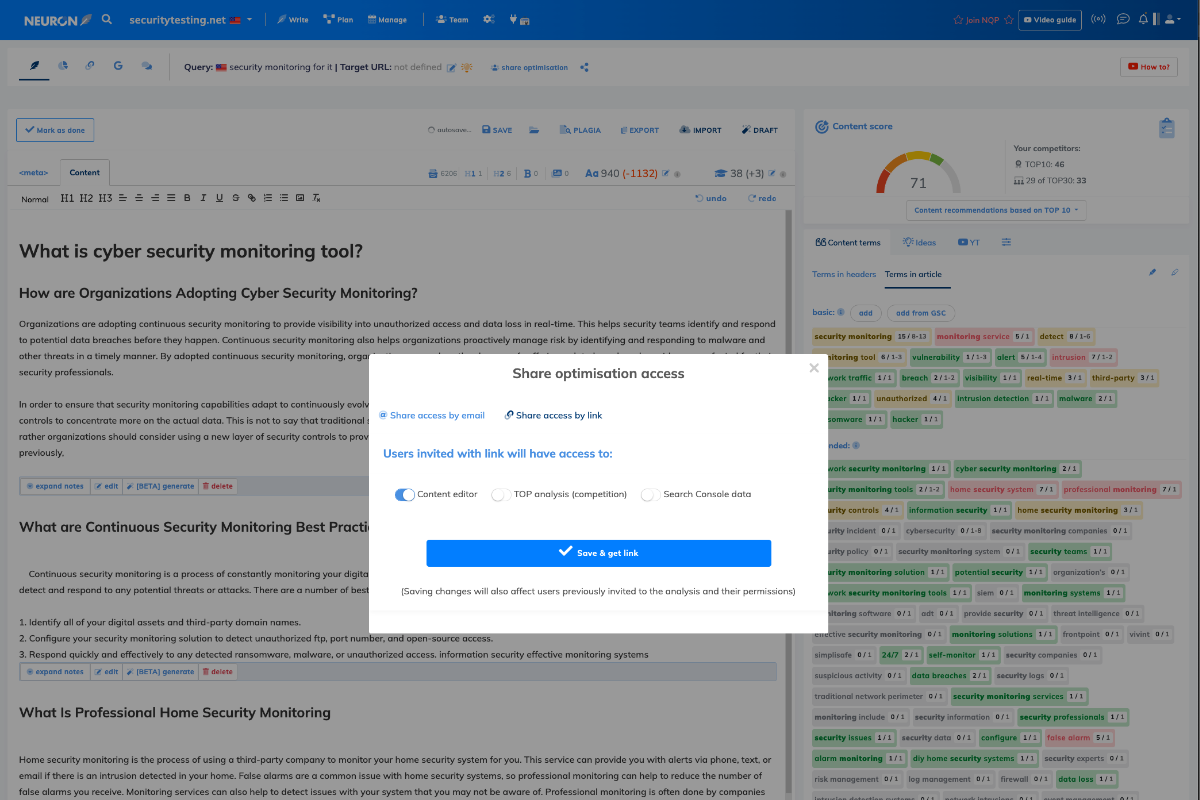This screenshot has height=800, width=1200.
Task: Open the How to? video button
Action: [x=1148, y=67]
